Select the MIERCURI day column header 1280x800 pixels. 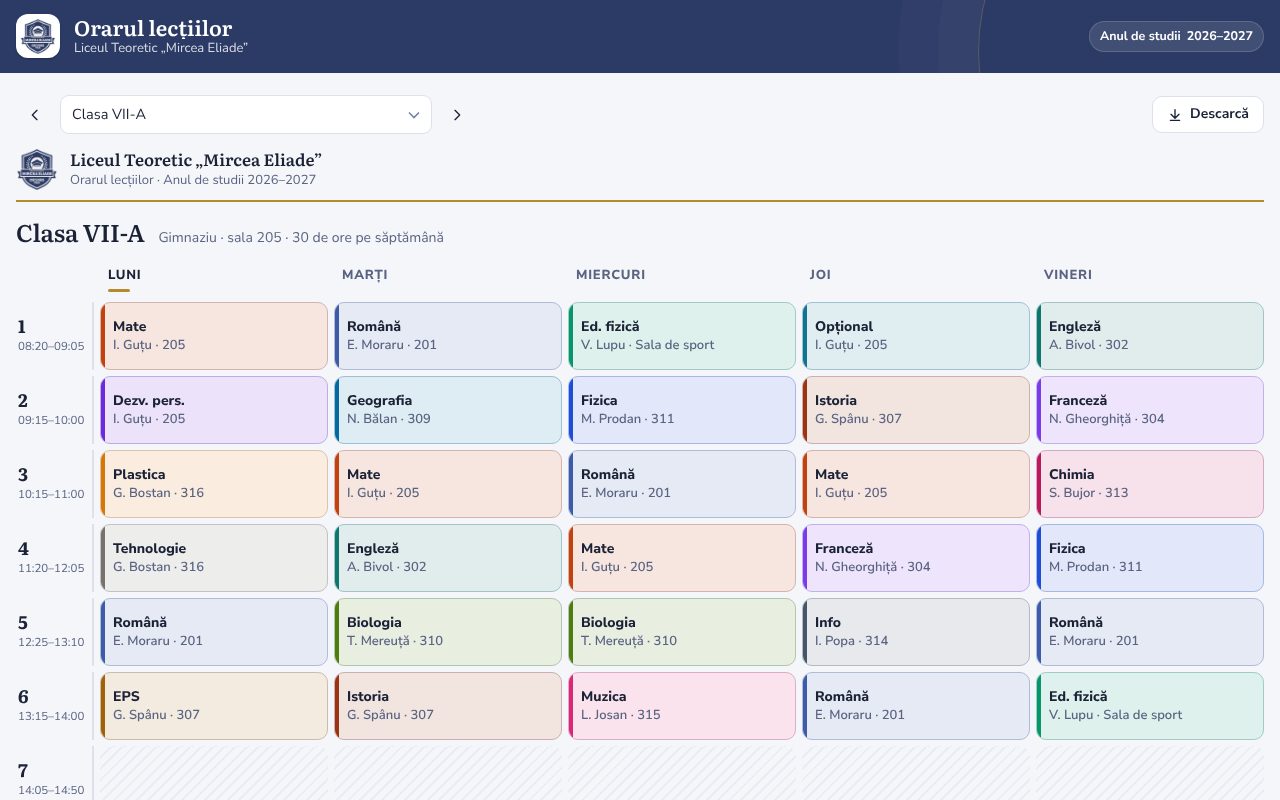click(x=610, y=275)
